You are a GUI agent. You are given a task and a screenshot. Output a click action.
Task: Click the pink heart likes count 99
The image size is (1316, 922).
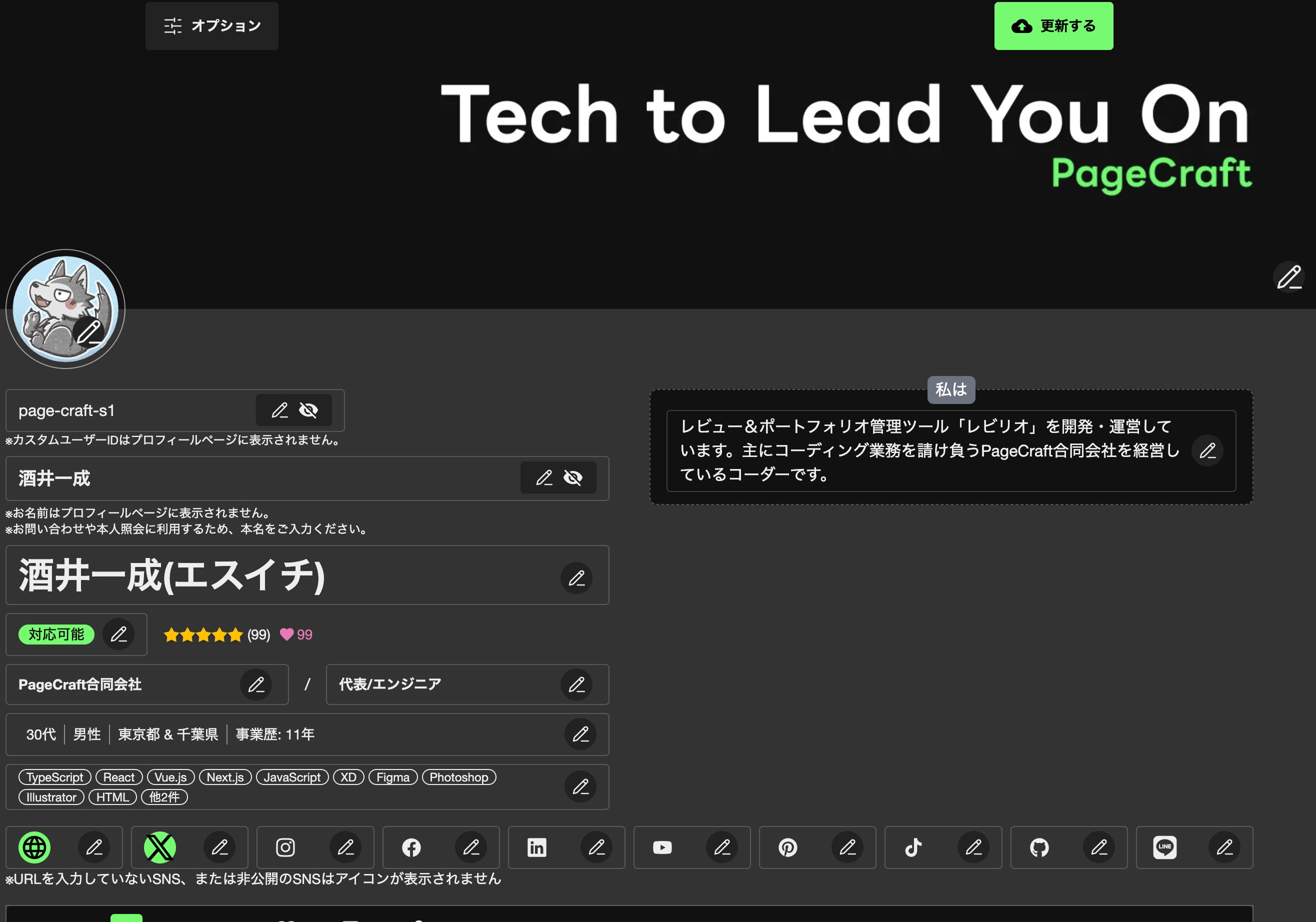(296, 634)
